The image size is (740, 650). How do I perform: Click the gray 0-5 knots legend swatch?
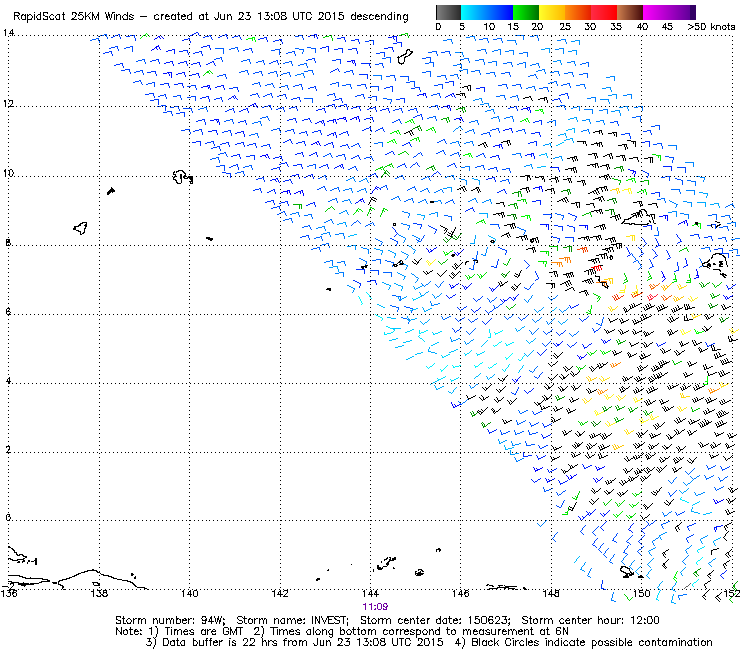click(448, 12)
